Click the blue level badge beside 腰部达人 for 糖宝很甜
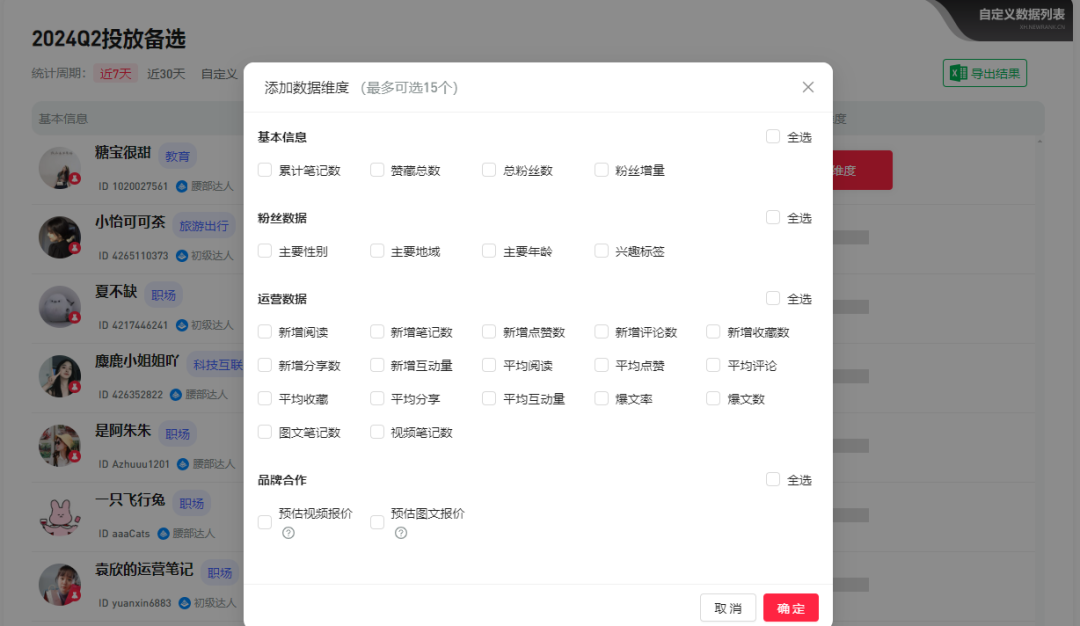This screenshot has width=1080, height=626. click(182, 186)
